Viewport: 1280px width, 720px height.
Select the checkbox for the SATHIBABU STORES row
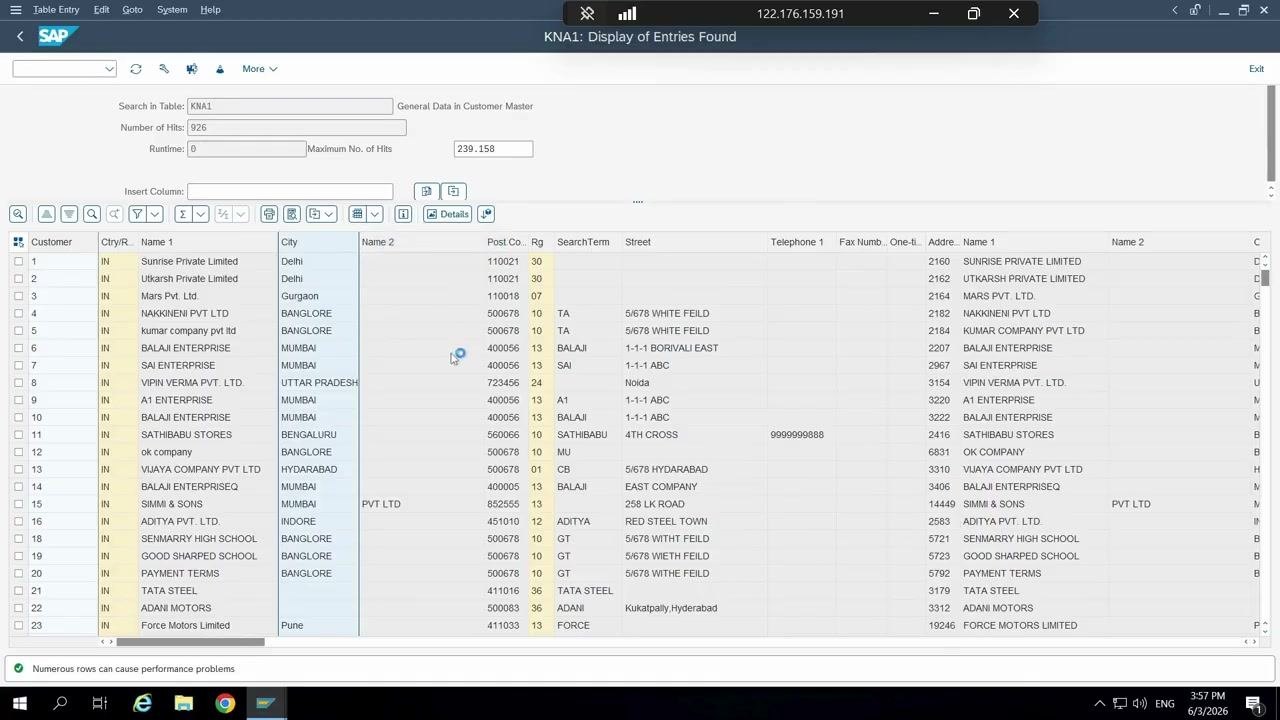pyautogui.click(x=18, y=435)
